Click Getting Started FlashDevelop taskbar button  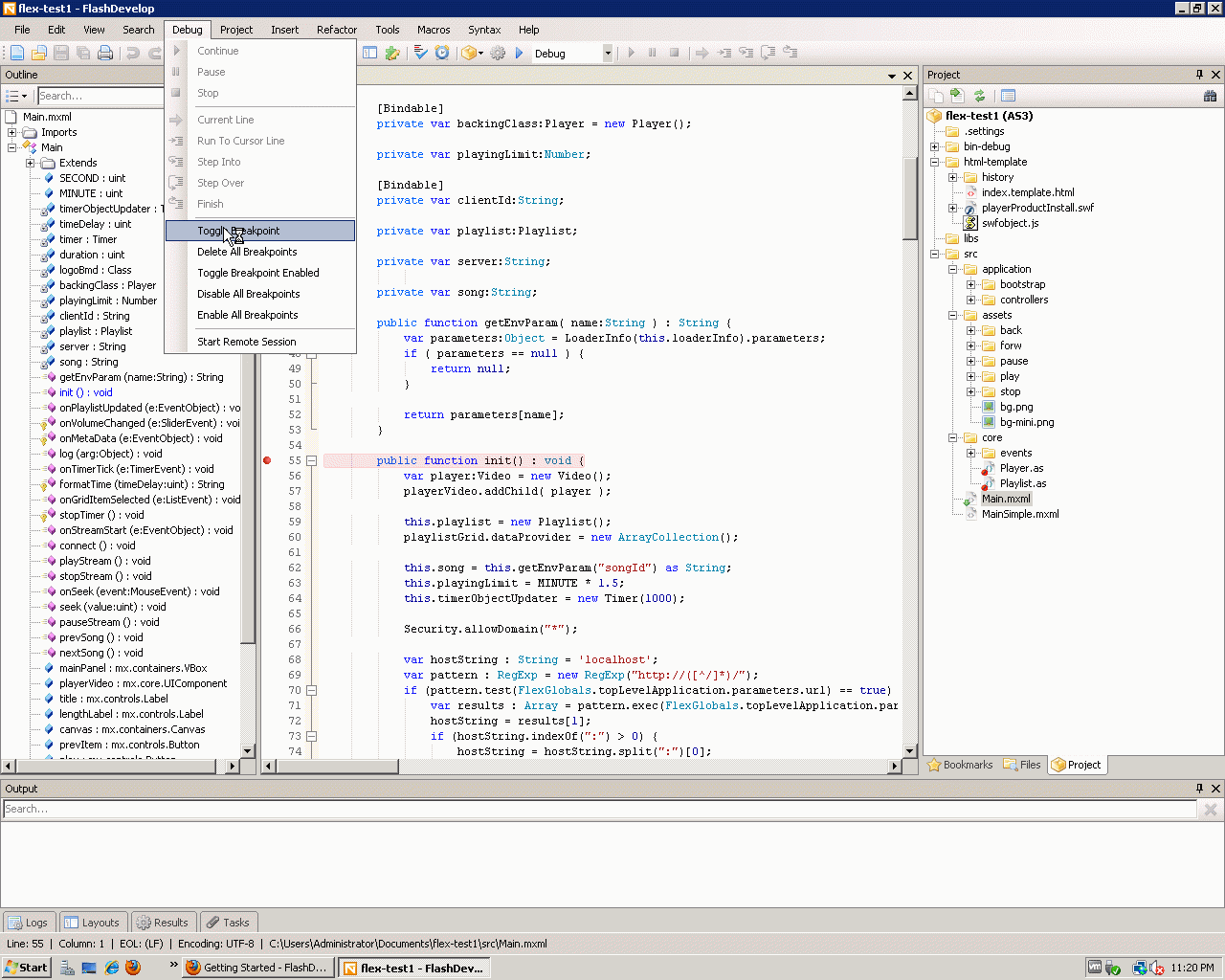click(257, 968)
